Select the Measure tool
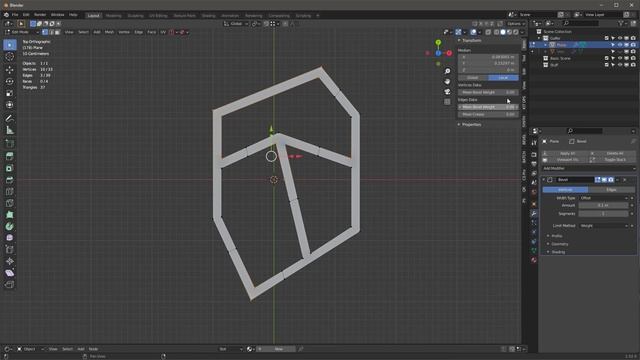640x360 pixels. (10, 131)
